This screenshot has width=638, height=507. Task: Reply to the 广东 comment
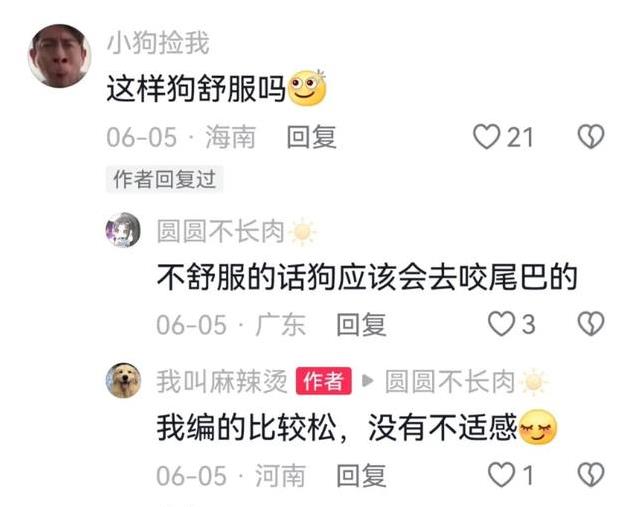tap(361, 325)
